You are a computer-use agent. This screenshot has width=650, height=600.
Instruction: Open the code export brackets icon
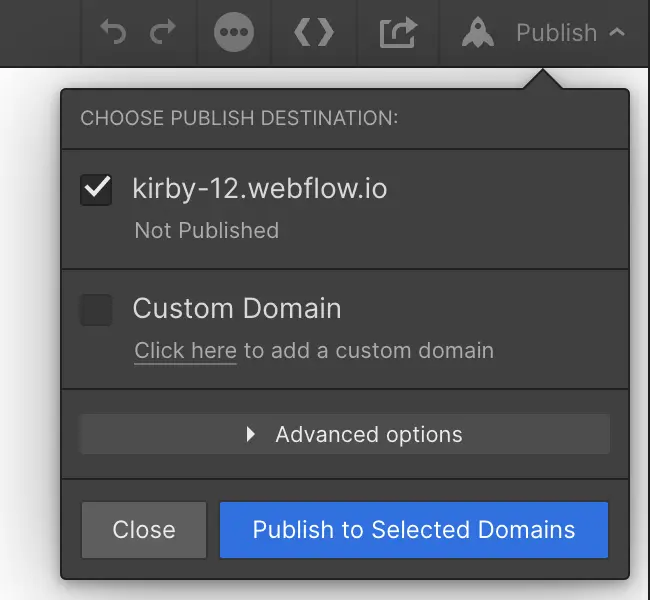[x=314, y=32]
